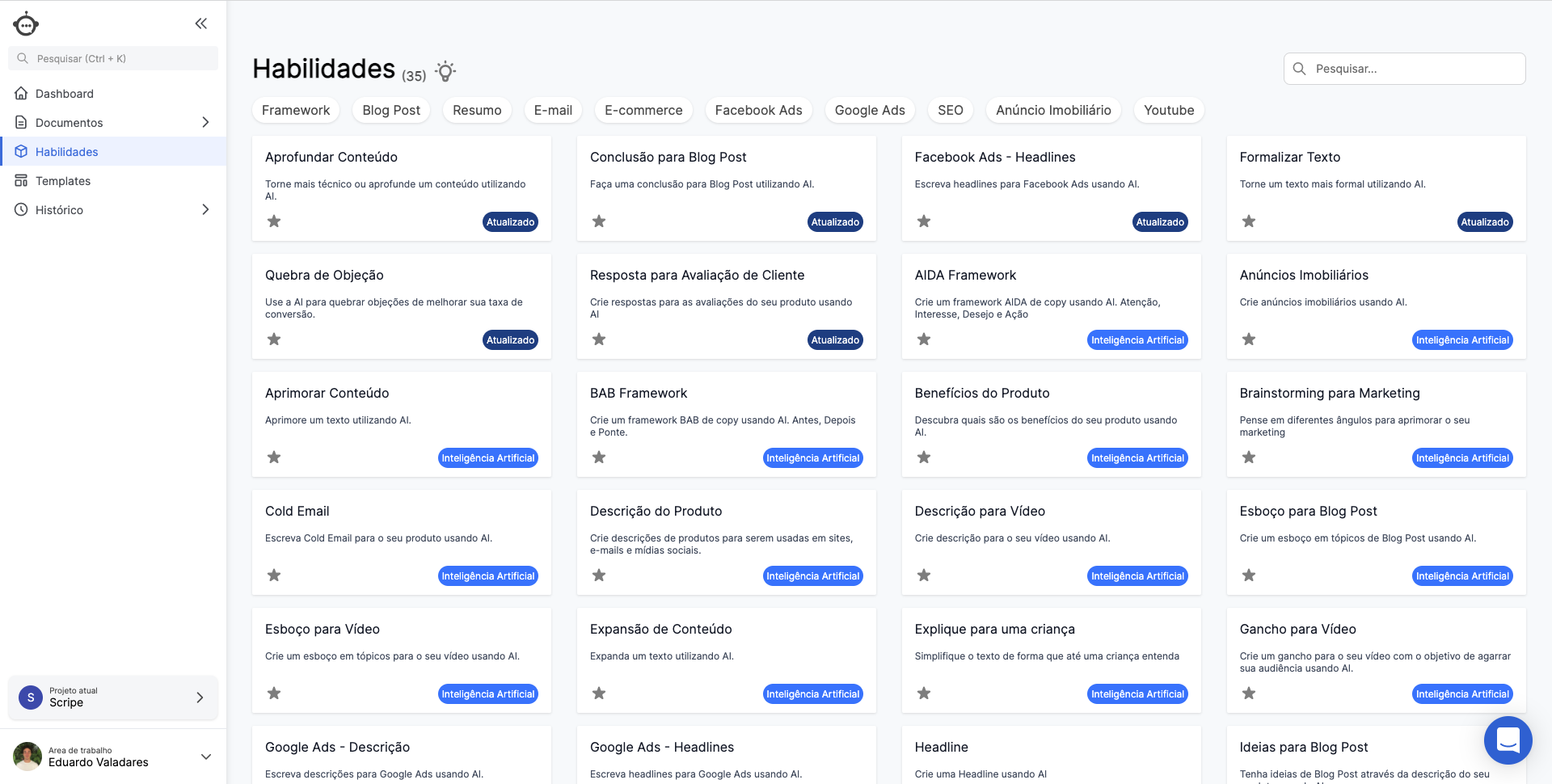Open the current project Scripe
This screenshot has width=1552, height=784.
(x=112, y=697)
